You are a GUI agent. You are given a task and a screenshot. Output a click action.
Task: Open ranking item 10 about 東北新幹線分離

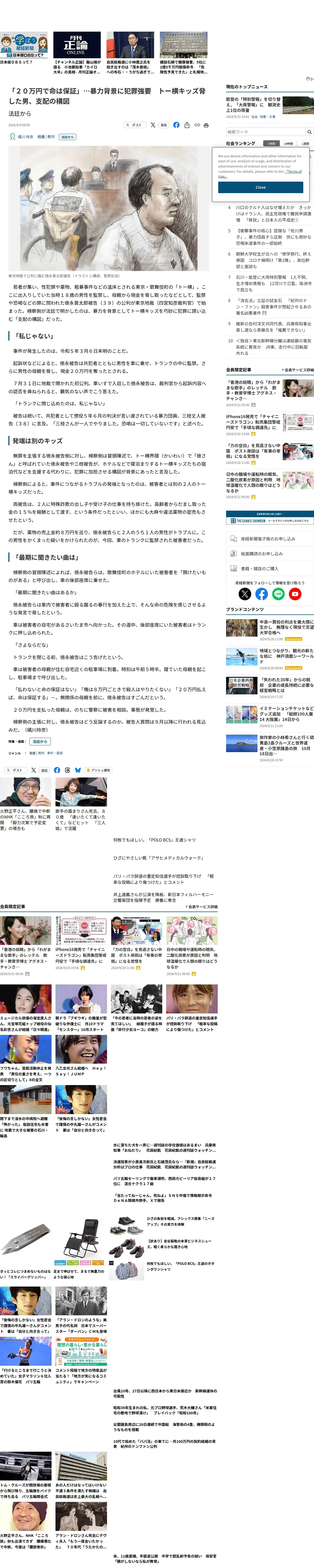point(274,347)
